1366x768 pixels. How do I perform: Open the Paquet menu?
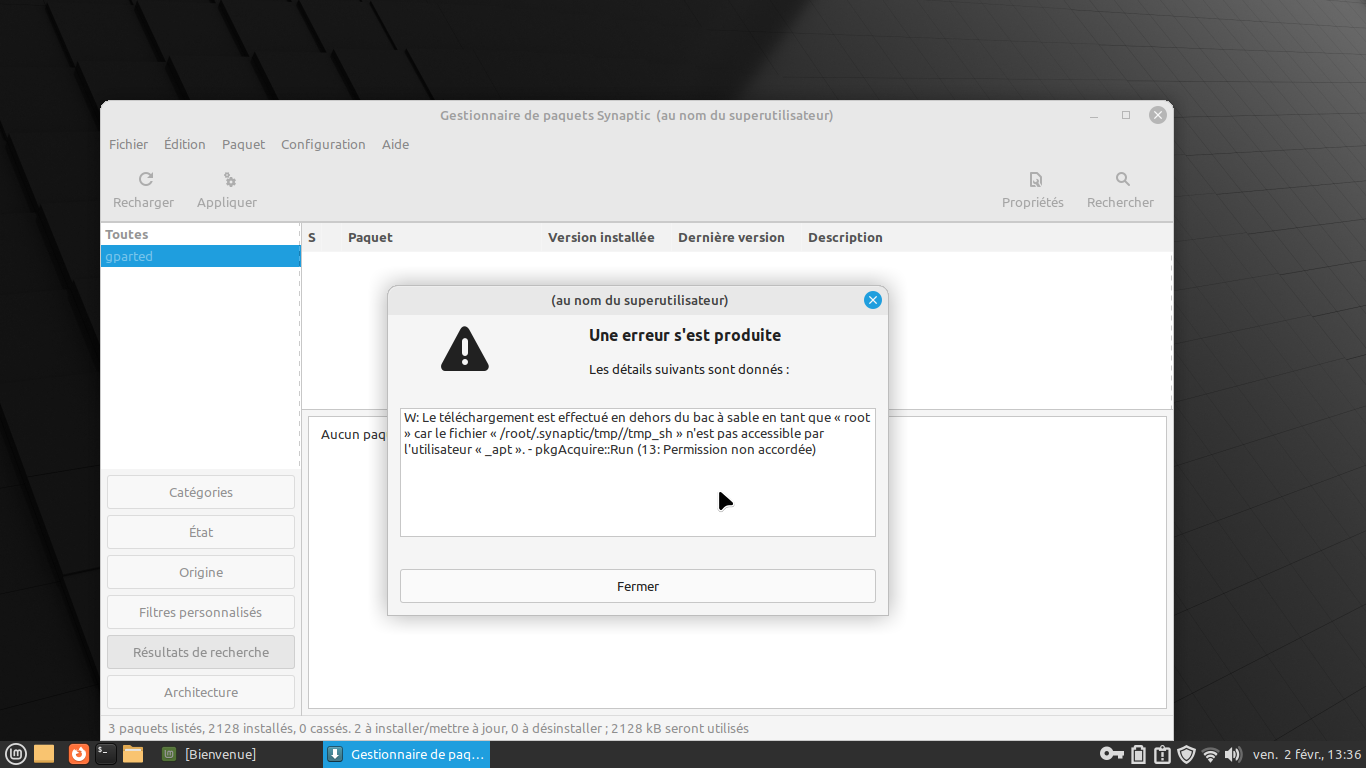[x=243, y=144]
